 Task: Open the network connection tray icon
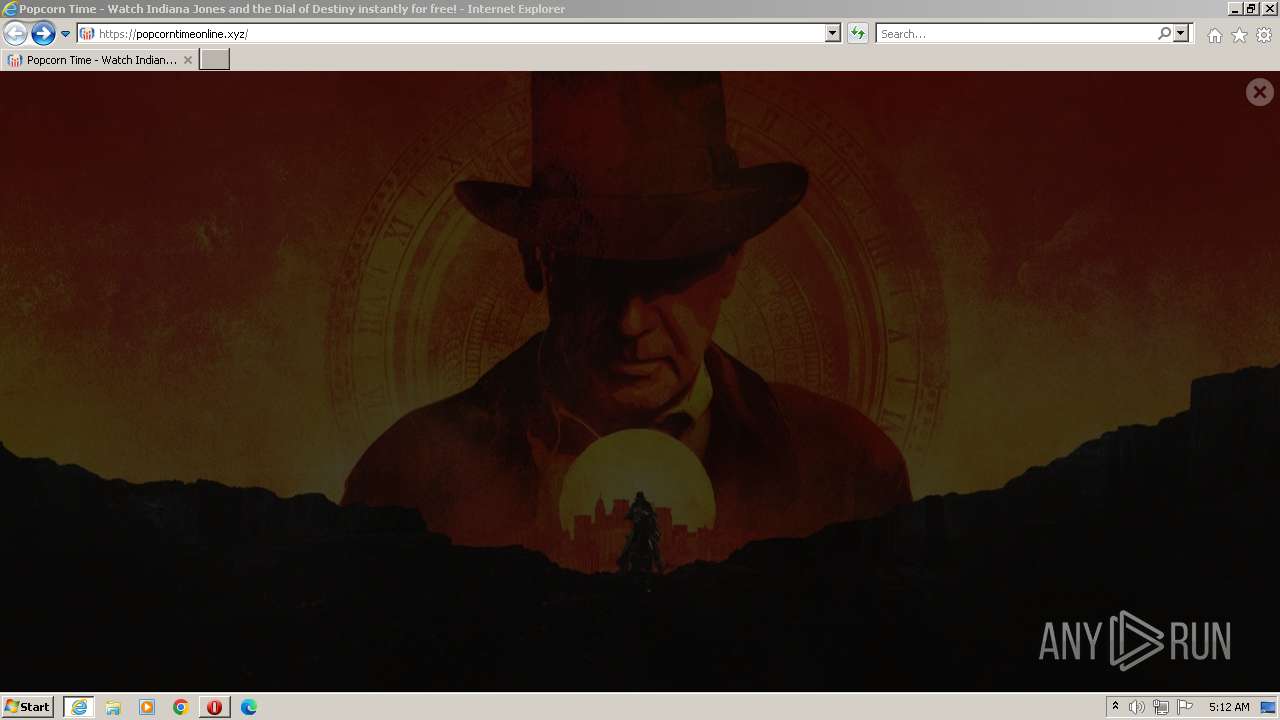click(1161, 707)
